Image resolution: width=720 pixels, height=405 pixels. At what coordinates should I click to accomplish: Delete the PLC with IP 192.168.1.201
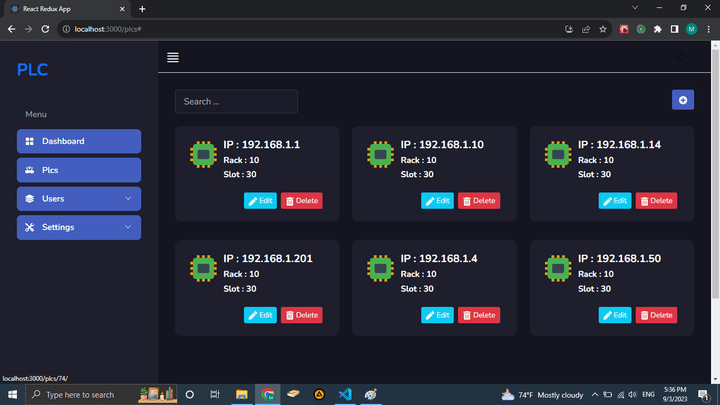pos(302,315)
